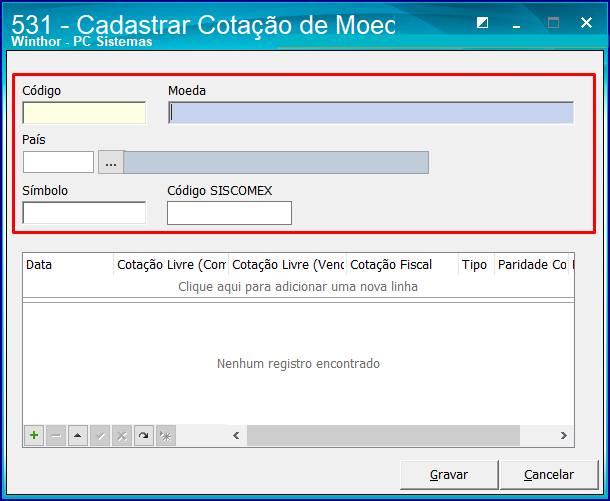610x501 pixels.
Task: Click the Data column header
Action: pyautogui.click(x=68, y=265)
